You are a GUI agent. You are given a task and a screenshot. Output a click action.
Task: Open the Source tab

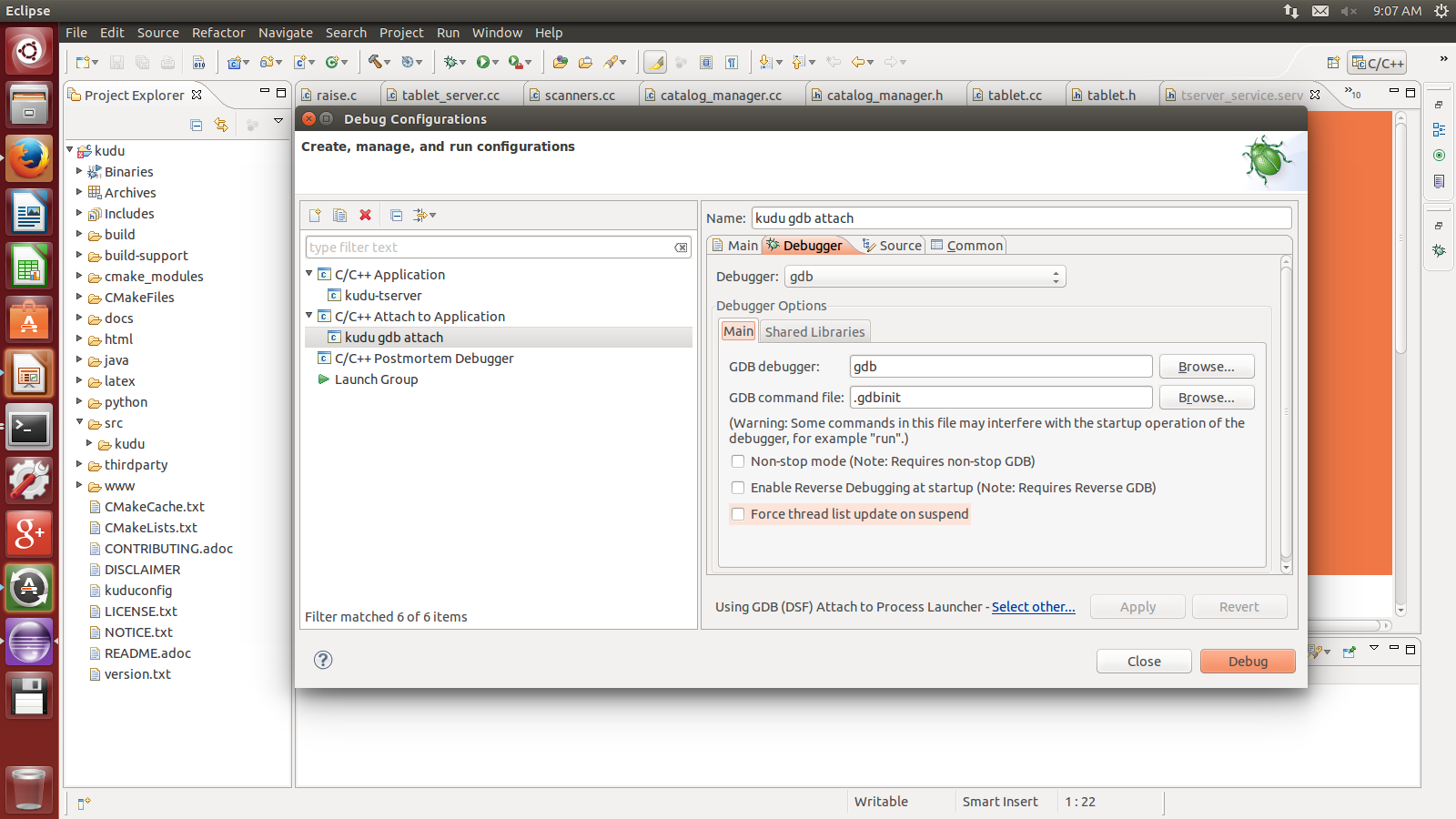(x=892, y=246)
